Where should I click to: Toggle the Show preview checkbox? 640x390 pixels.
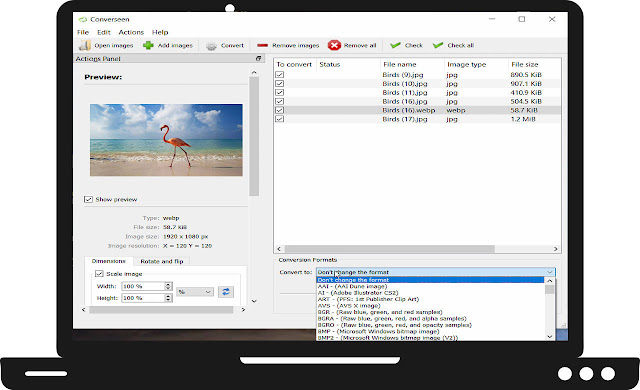88,199
